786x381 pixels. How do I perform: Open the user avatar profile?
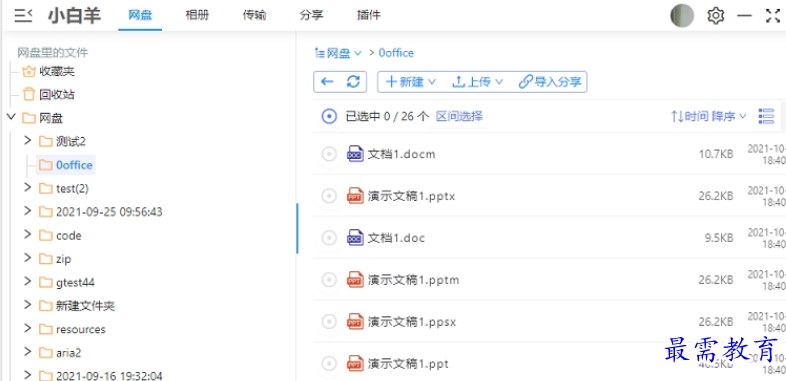(x=682, y=16)
